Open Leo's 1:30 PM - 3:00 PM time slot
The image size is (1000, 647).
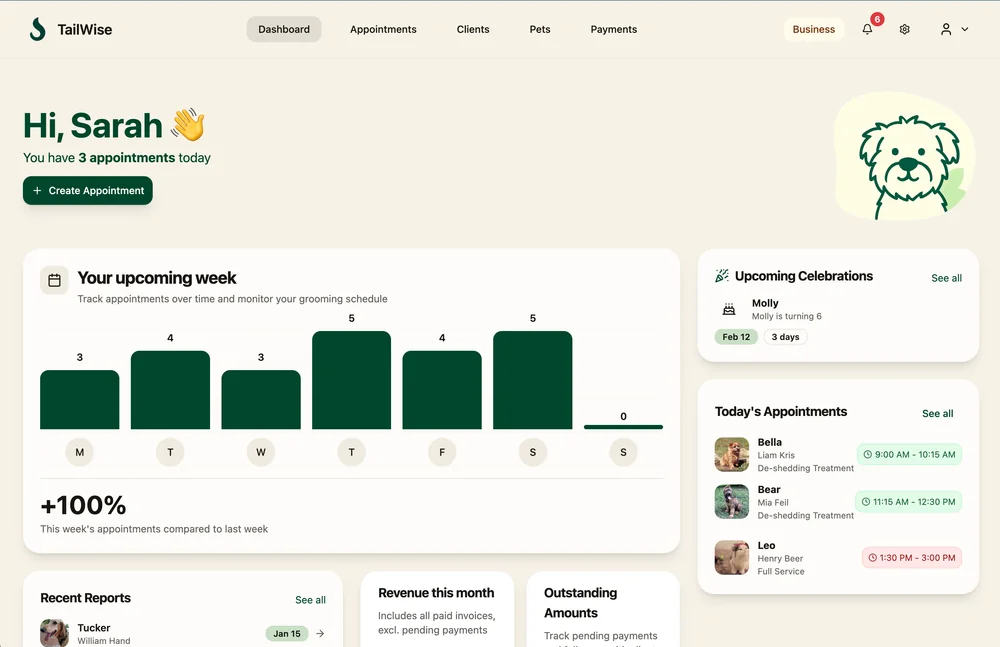pos(911,557)
